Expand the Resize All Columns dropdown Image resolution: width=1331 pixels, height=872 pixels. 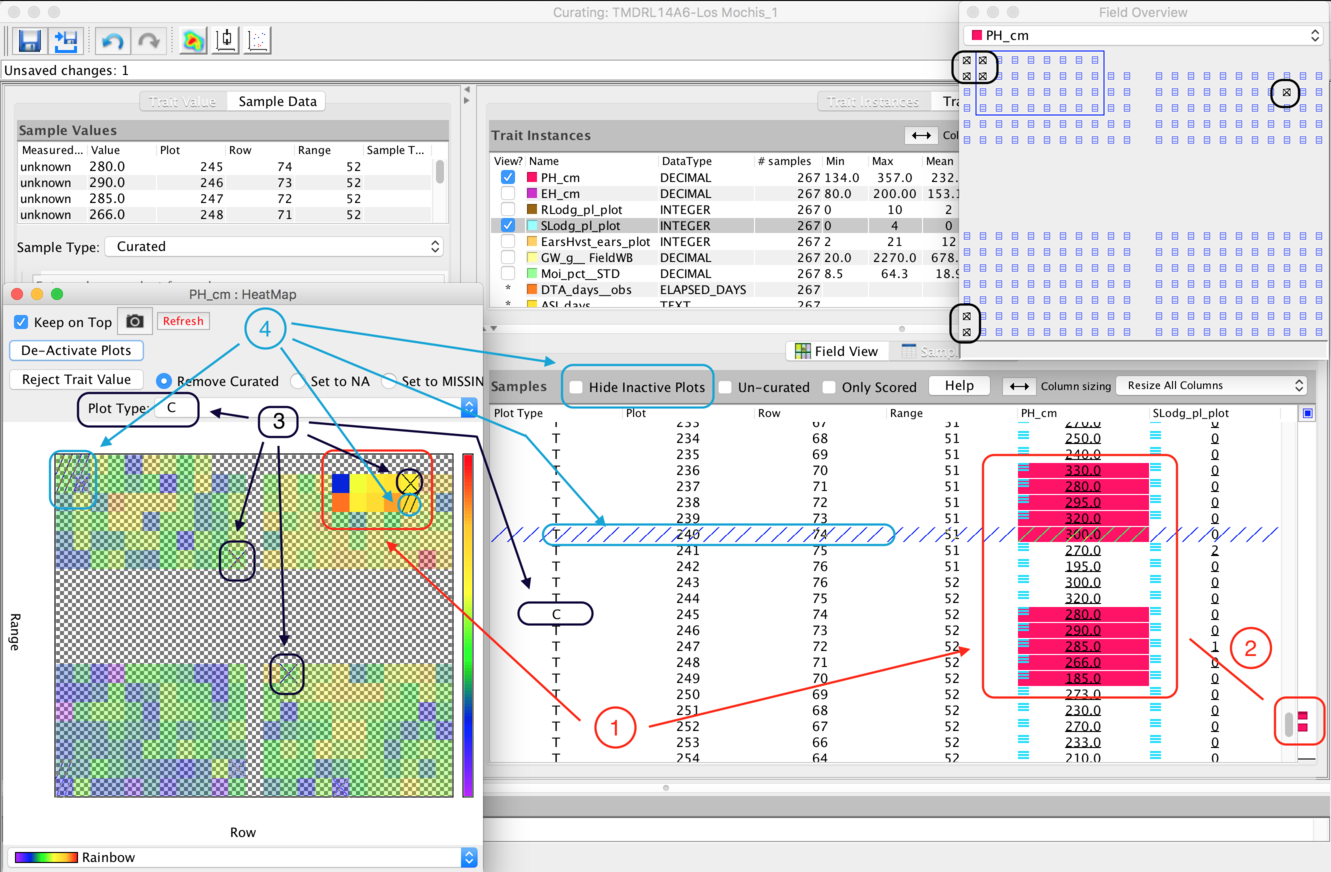pyautogui.click(x=1214, y=385)
